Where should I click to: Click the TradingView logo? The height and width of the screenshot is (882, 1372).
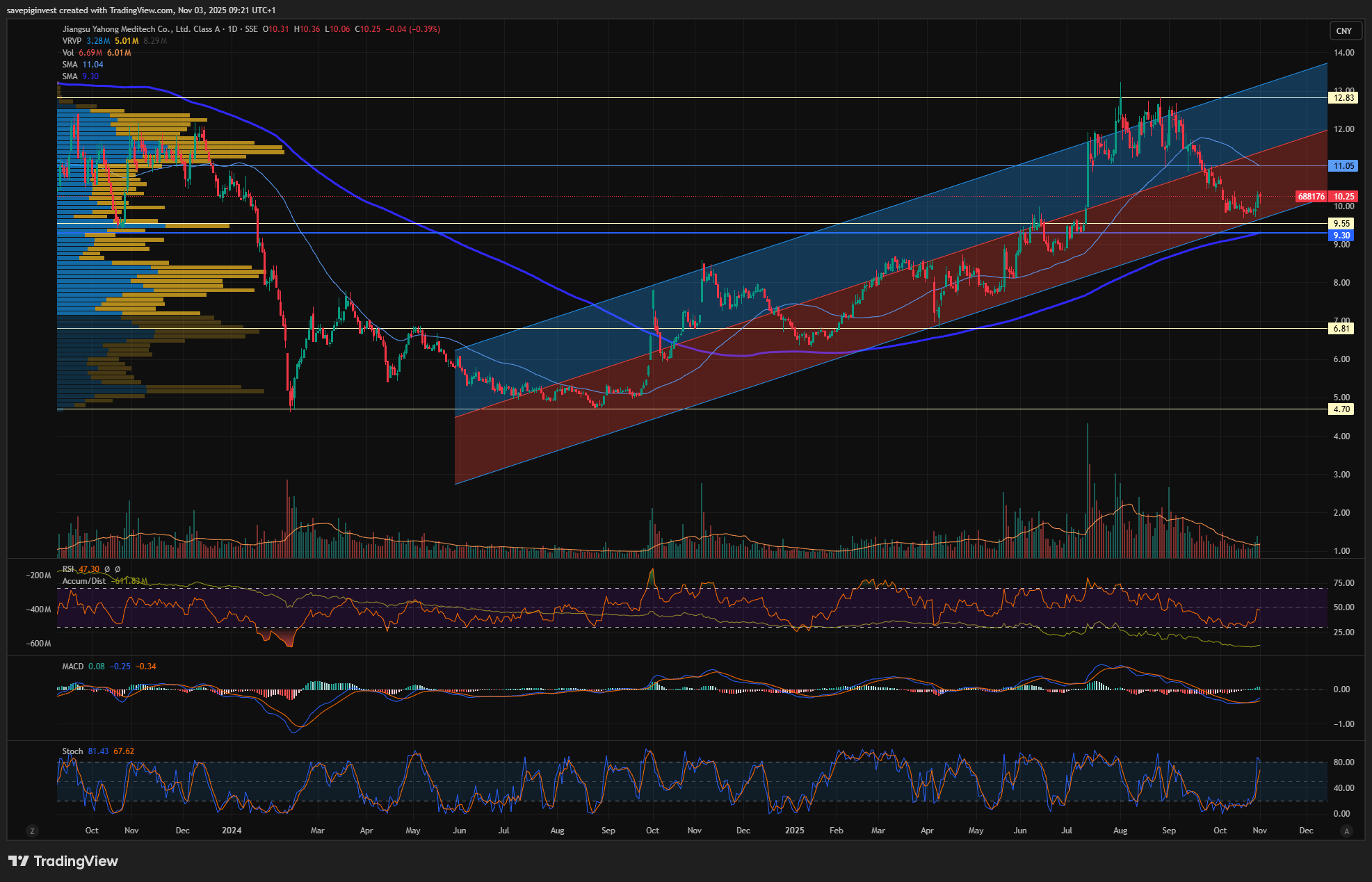click(x=63, y=861)
